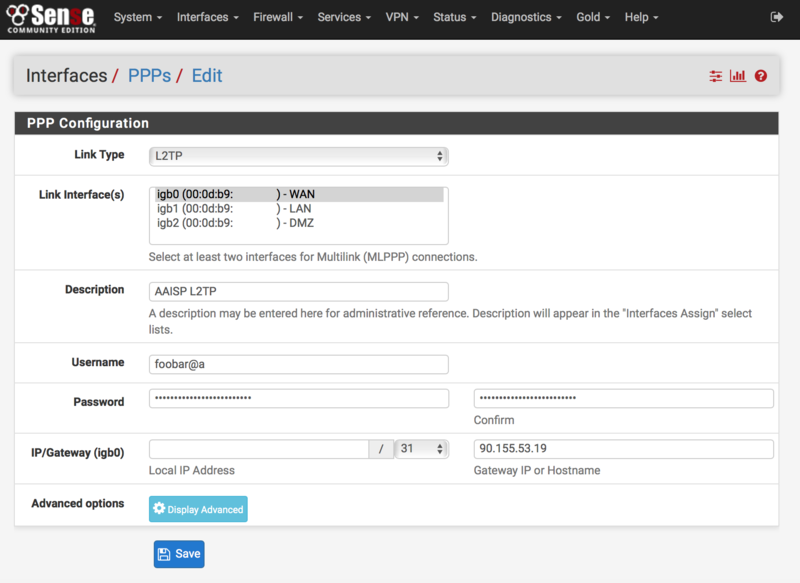Expand the System menu
Screen dimensions: 800x583
coord(138,17)
